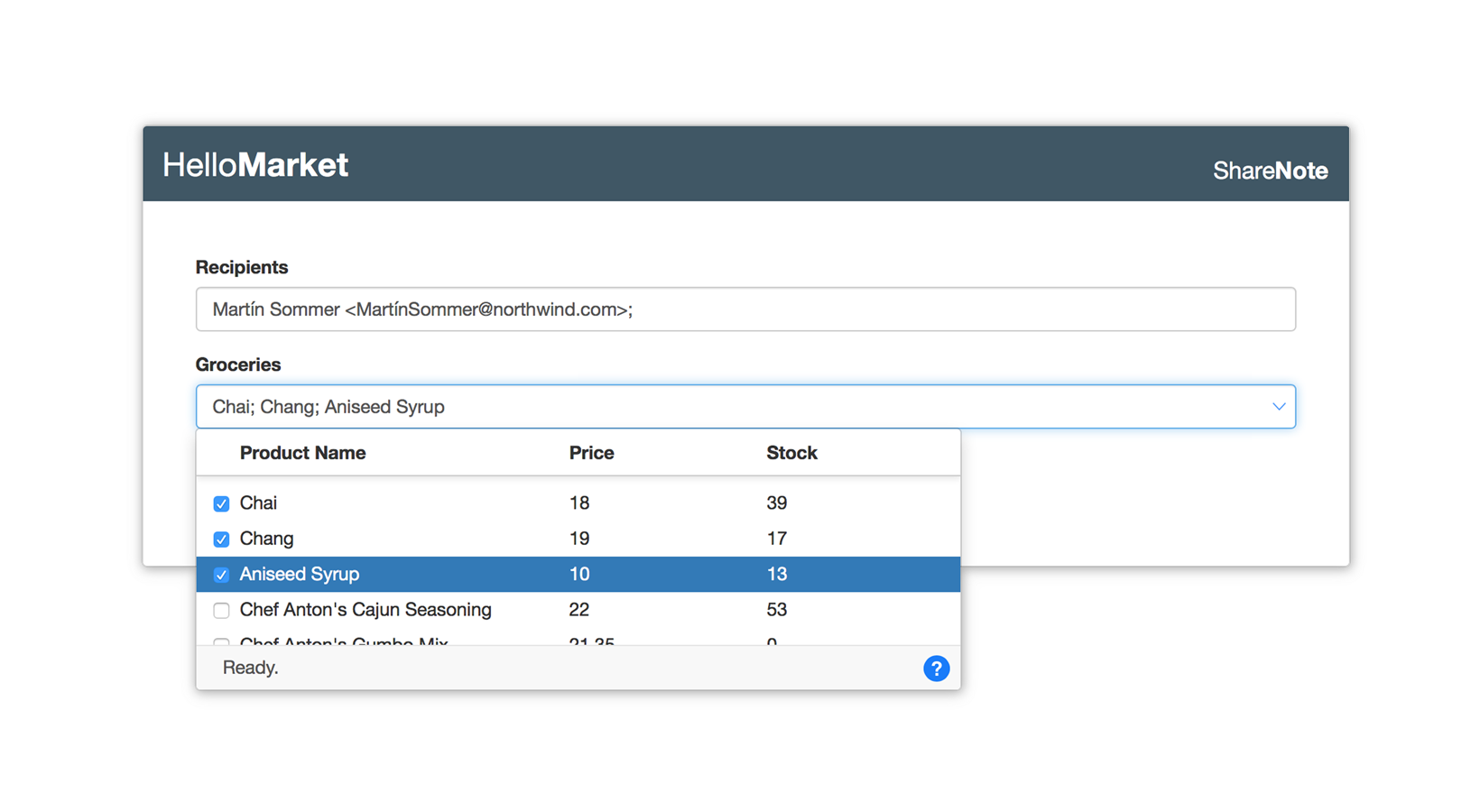Collapse the Groceries dropdown using its chevron arrow
The image size is (1480, 812).
(1278, 407)
